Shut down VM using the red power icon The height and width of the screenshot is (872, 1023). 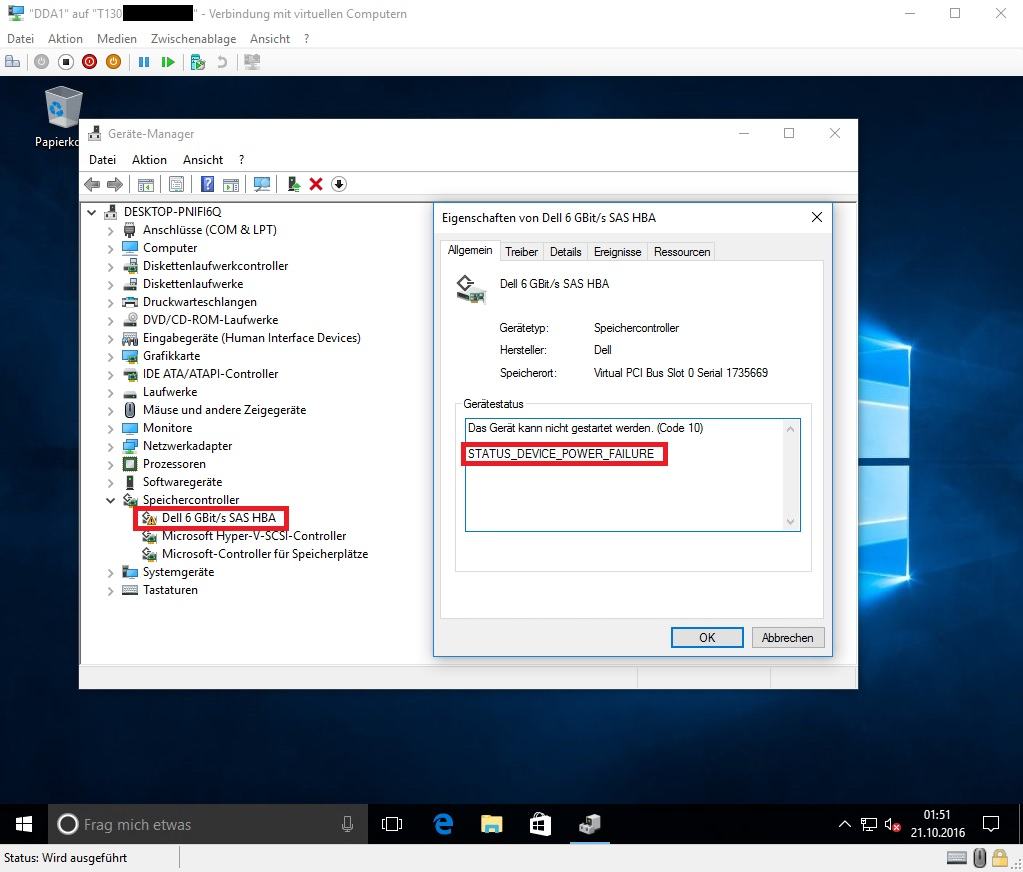(90, 62)
